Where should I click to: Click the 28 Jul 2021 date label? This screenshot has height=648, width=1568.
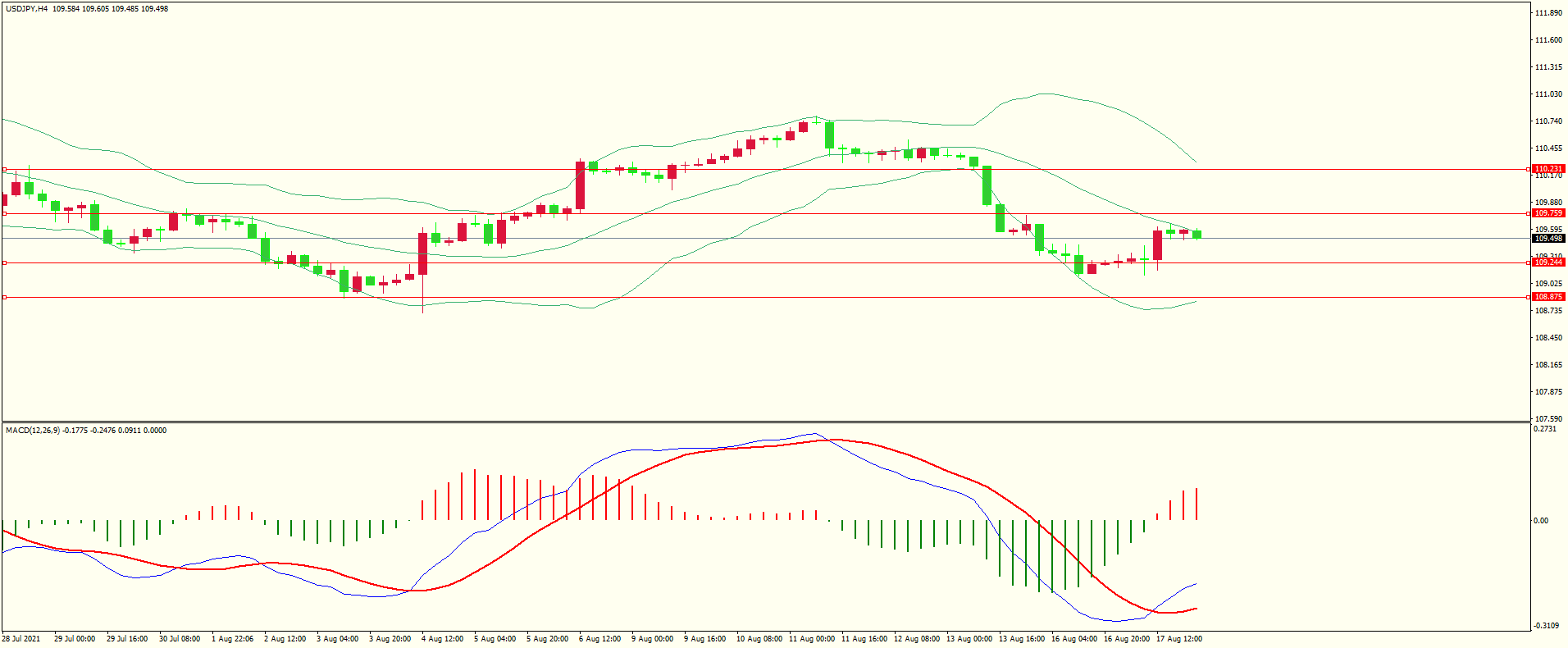(21, 639)
